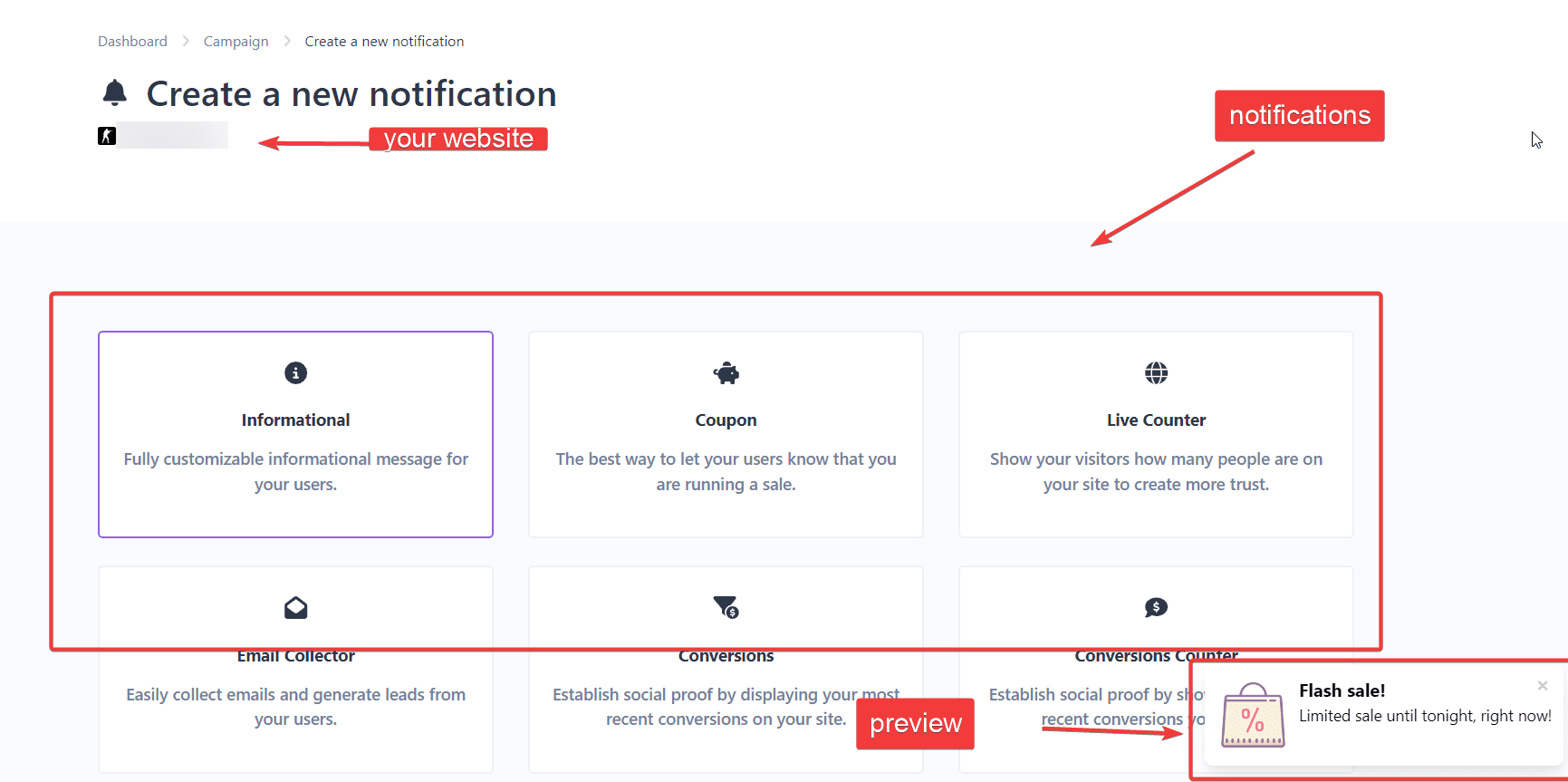Select the Informational notification card title
The width and height of the screenshot is (1568, 782).
tap(295, 420)
